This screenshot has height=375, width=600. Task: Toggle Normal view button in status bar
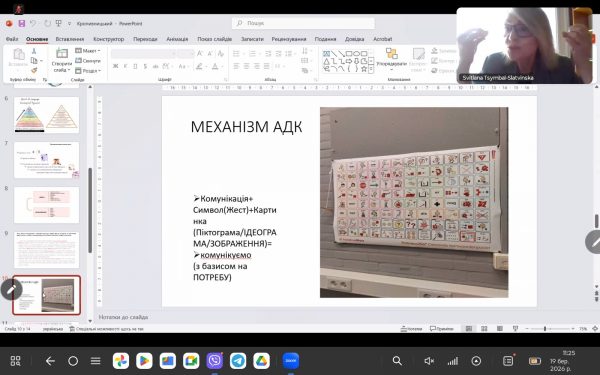click(x=469, y=329)
